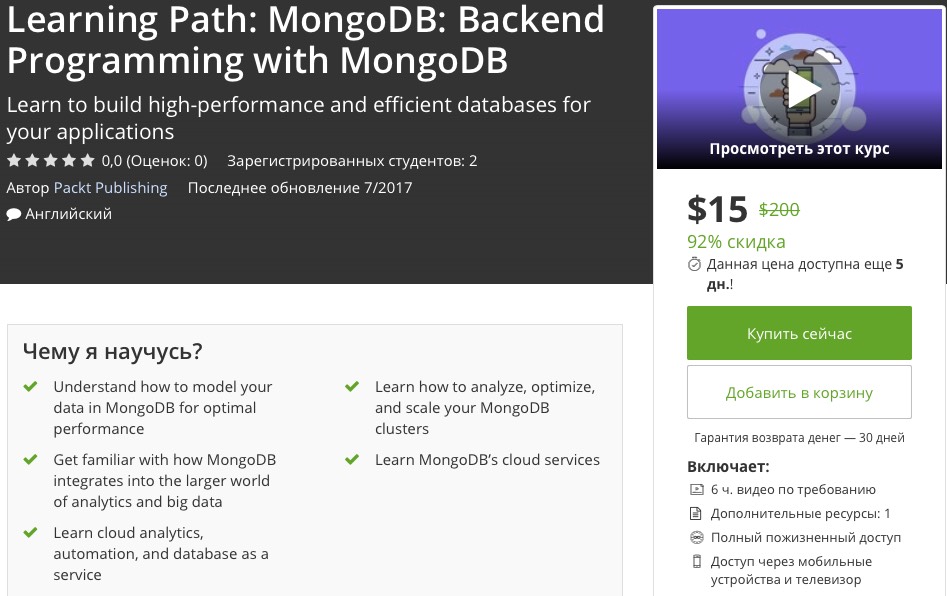Click the 92% скидка discount text
The image size is (947, 596).
point(736,242)
